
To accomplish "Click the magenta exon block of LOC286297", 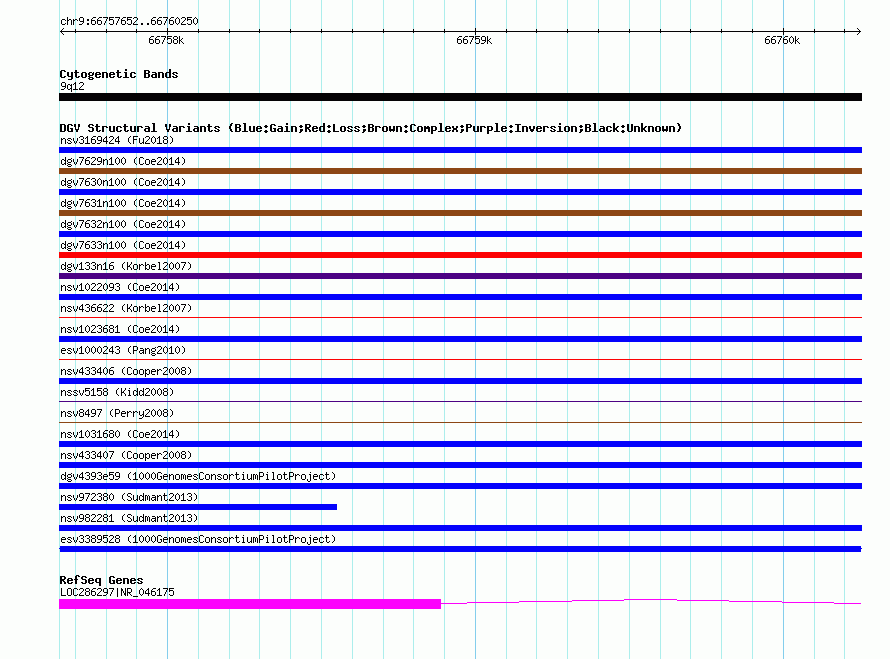I will pos(250,604).
